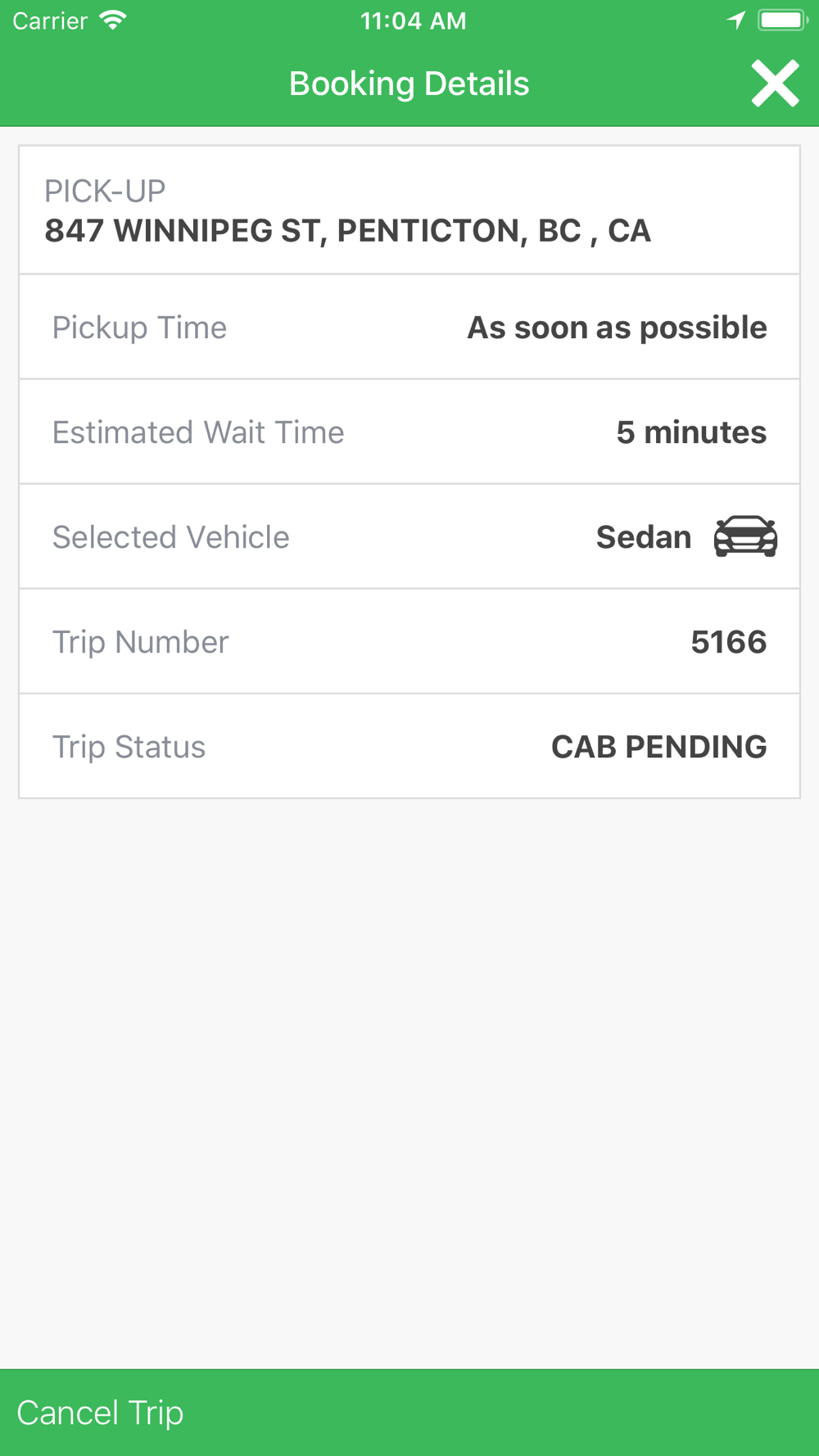This screenshot has height=1456, width=819.
Task: Tap the Sedan vehicle name
Action: [644, 537]
